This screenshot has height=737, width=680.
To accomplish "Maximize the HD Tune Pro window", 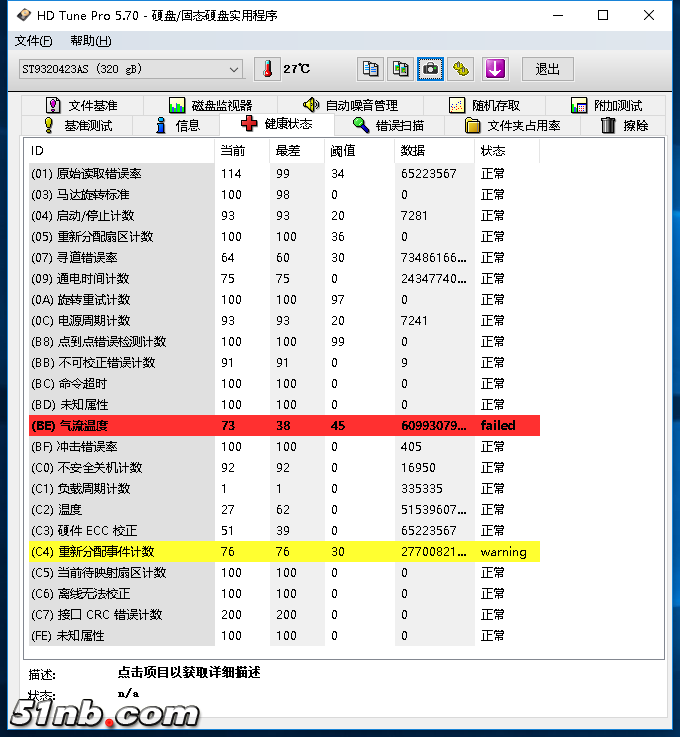I will tap(603, 16).
